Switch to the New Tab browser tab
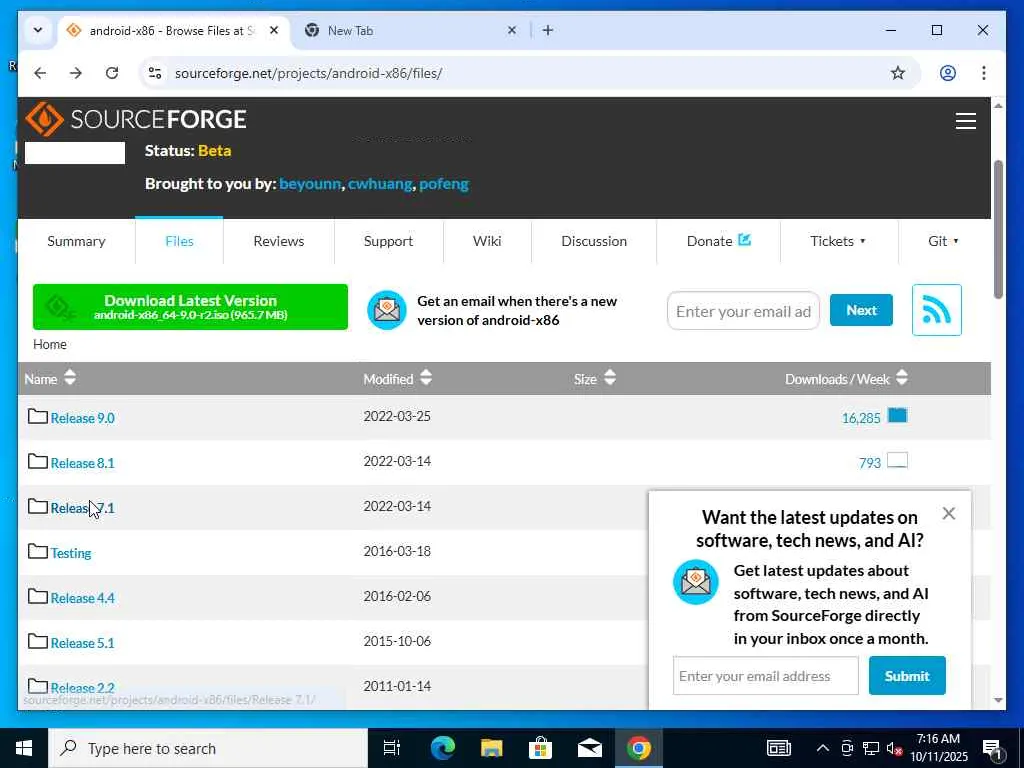This screenshot has width=1024, height=768. (411, 30)
